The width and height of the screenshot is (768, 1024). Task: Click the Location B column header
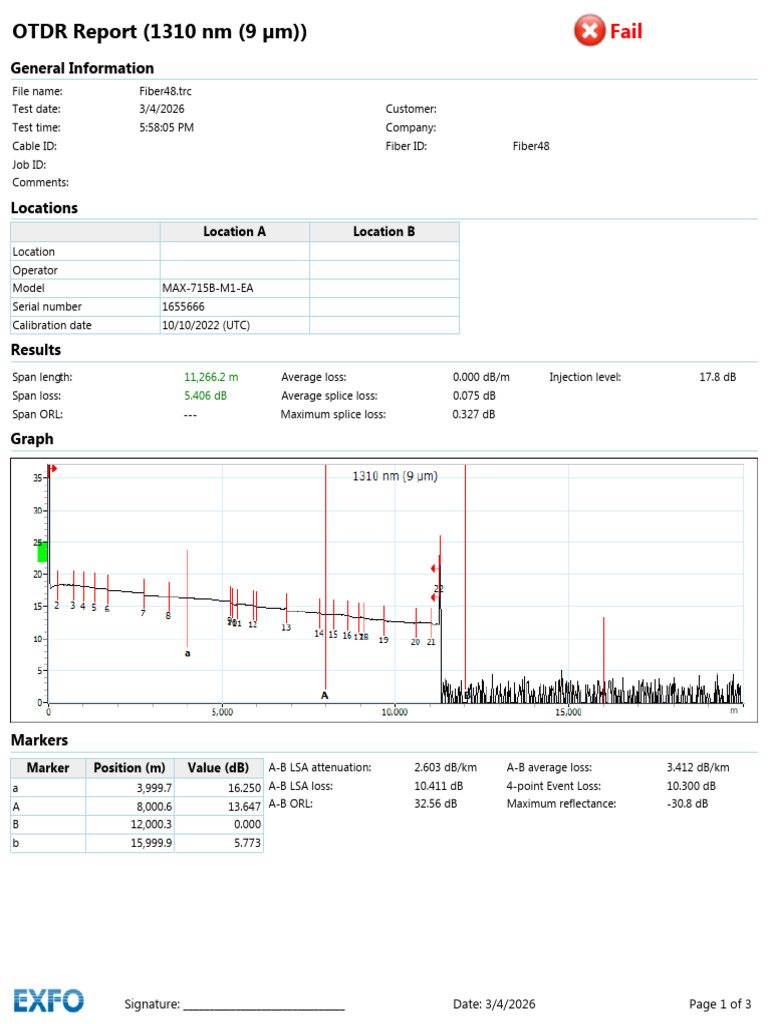384,232
